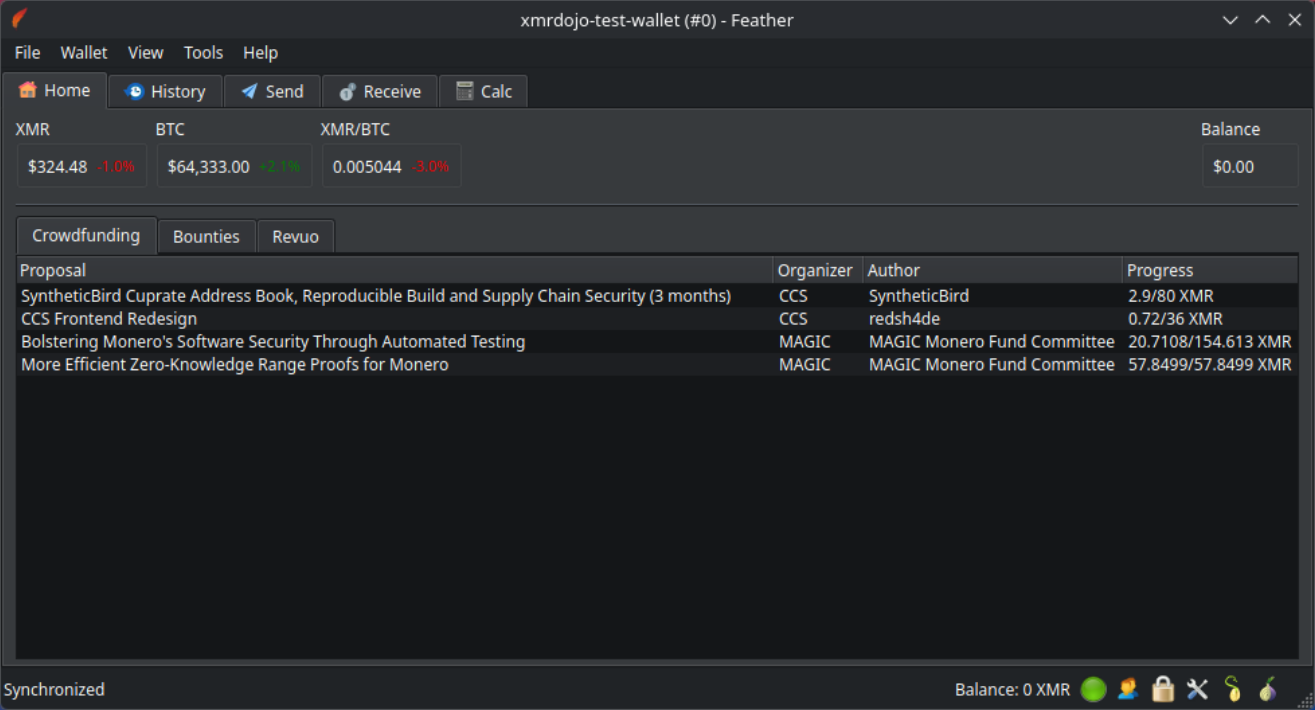Click progress value '20.7108/154.613 XMR'
1315x710 pixels.
click(x=1210, y=342)
